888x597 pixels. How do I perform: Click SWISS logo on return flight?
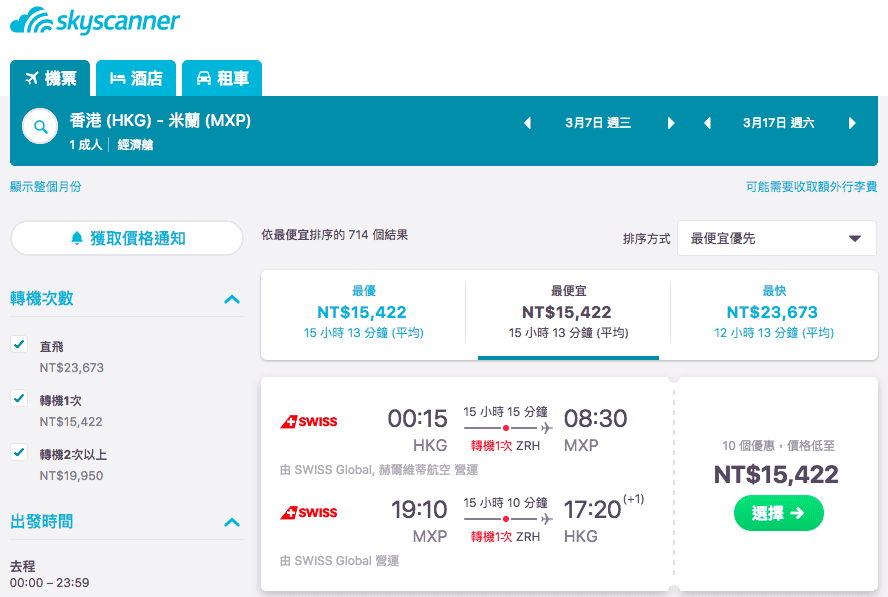[309, 513]
